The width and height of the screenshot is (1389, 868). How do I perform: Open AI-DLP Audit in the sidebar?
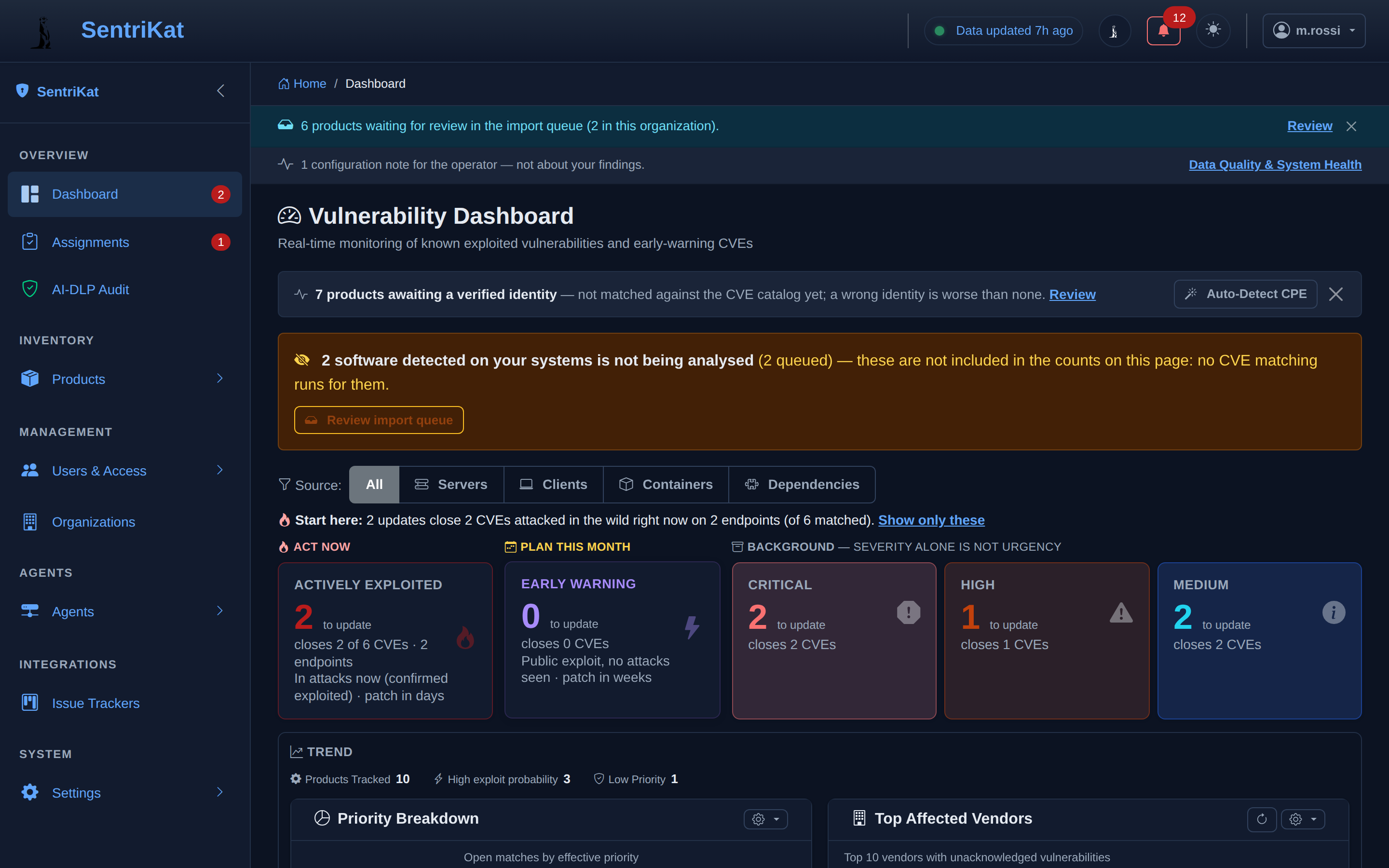124,289
